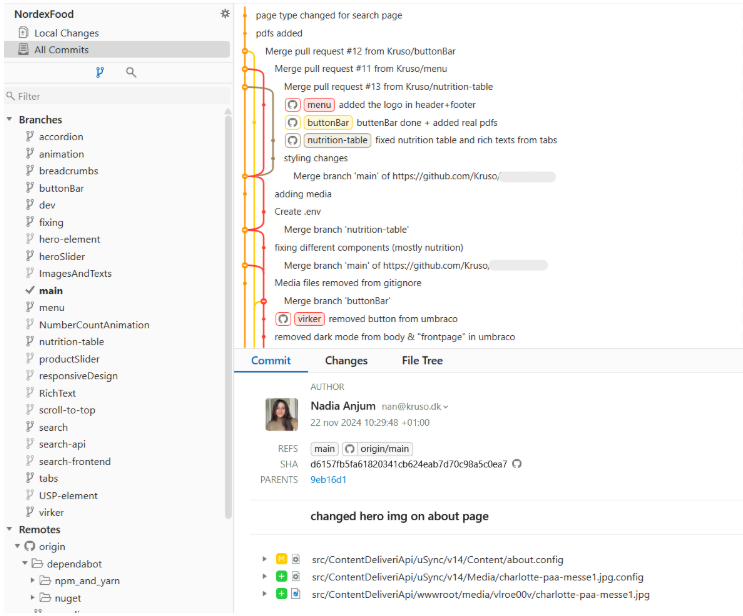743x616 pixels.
Task: Click the GitHub icon next to SHA hash
Action: pyautogui.click(x=517, y=464)
